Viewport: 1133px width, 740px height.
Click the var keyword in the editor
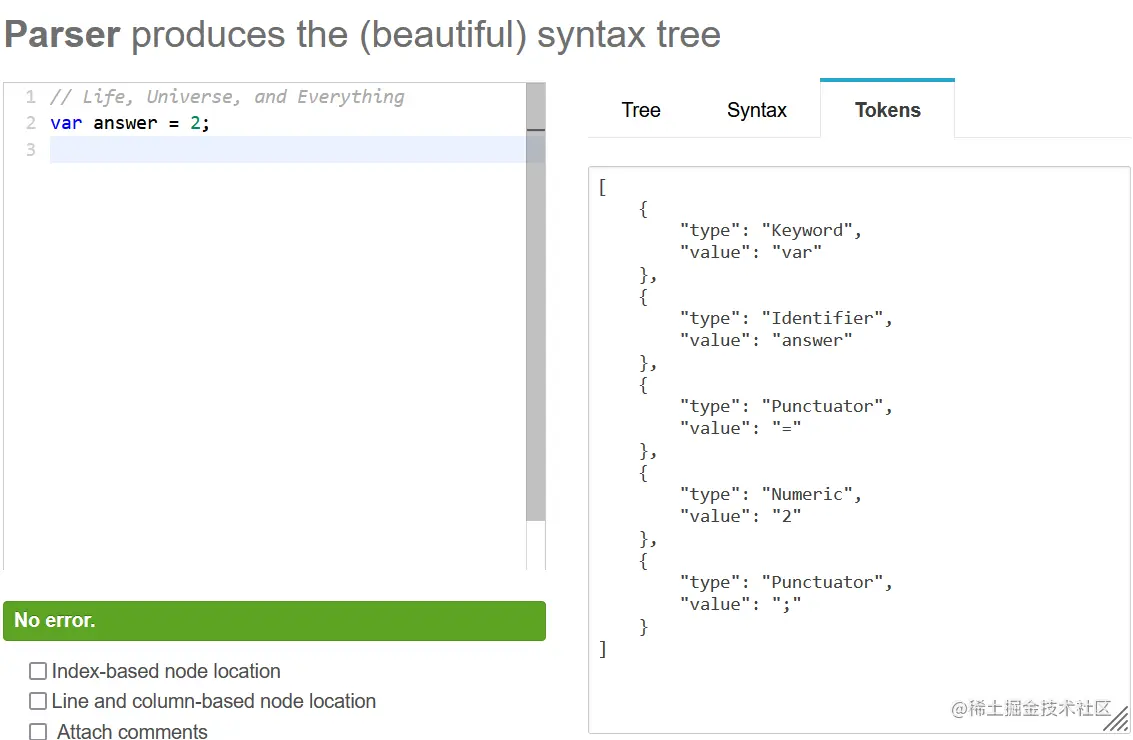pyautogui.click(x=66, y=123)
